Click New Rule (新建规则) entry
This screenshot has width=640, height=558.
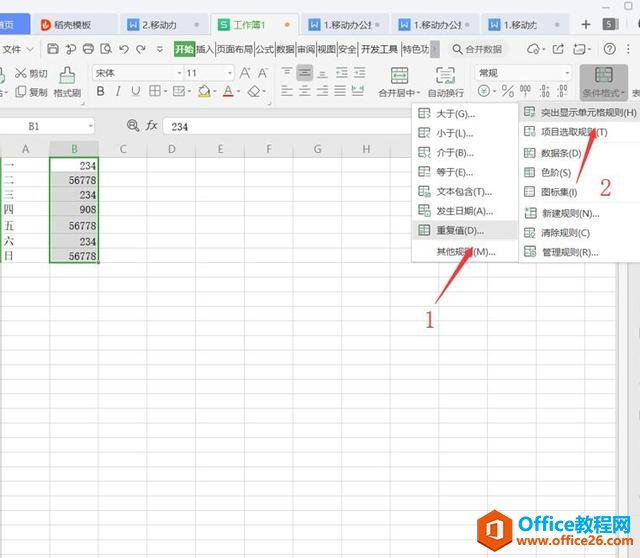[580, 213]
